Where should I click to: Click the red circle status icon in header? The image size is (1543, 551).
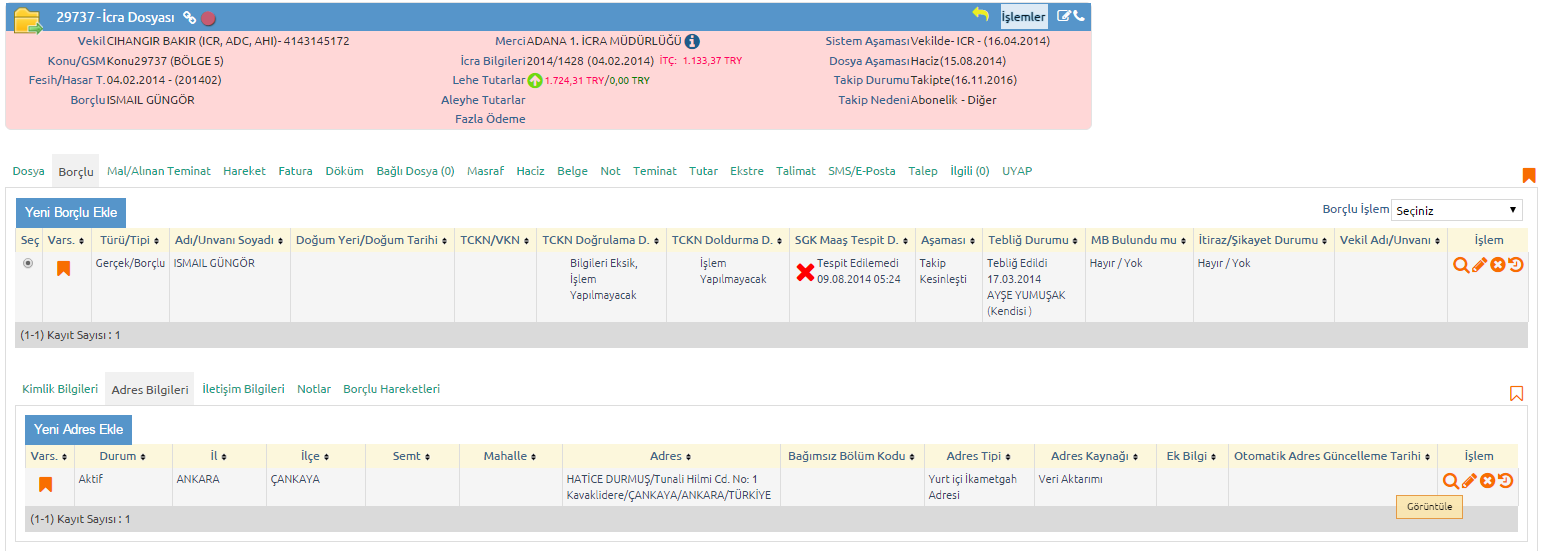[x=208, y=18]
